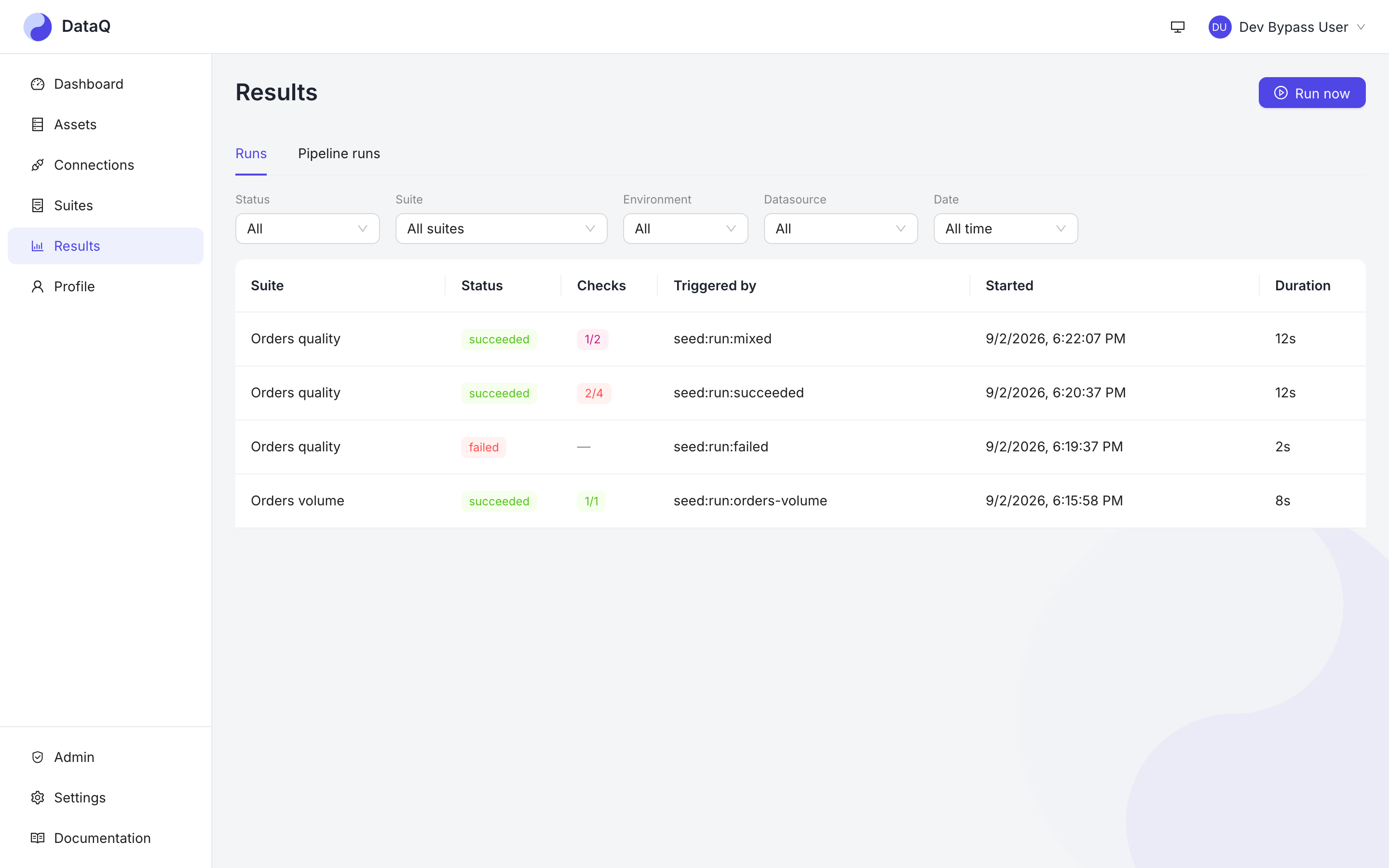The image size is (1389, 868).
Task: Click the 2/4 checks badge
Action: [594, 393]
